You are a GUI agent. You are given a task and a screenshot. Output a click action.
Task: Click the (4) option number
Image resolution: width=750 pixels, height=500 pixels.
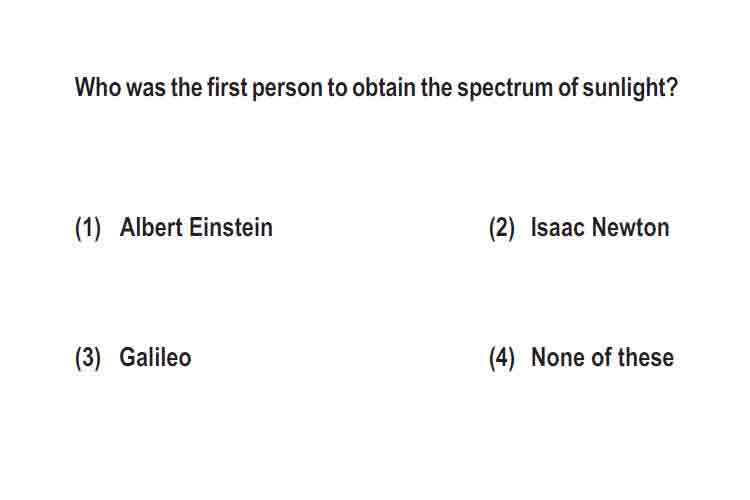[x=502, y=358]
